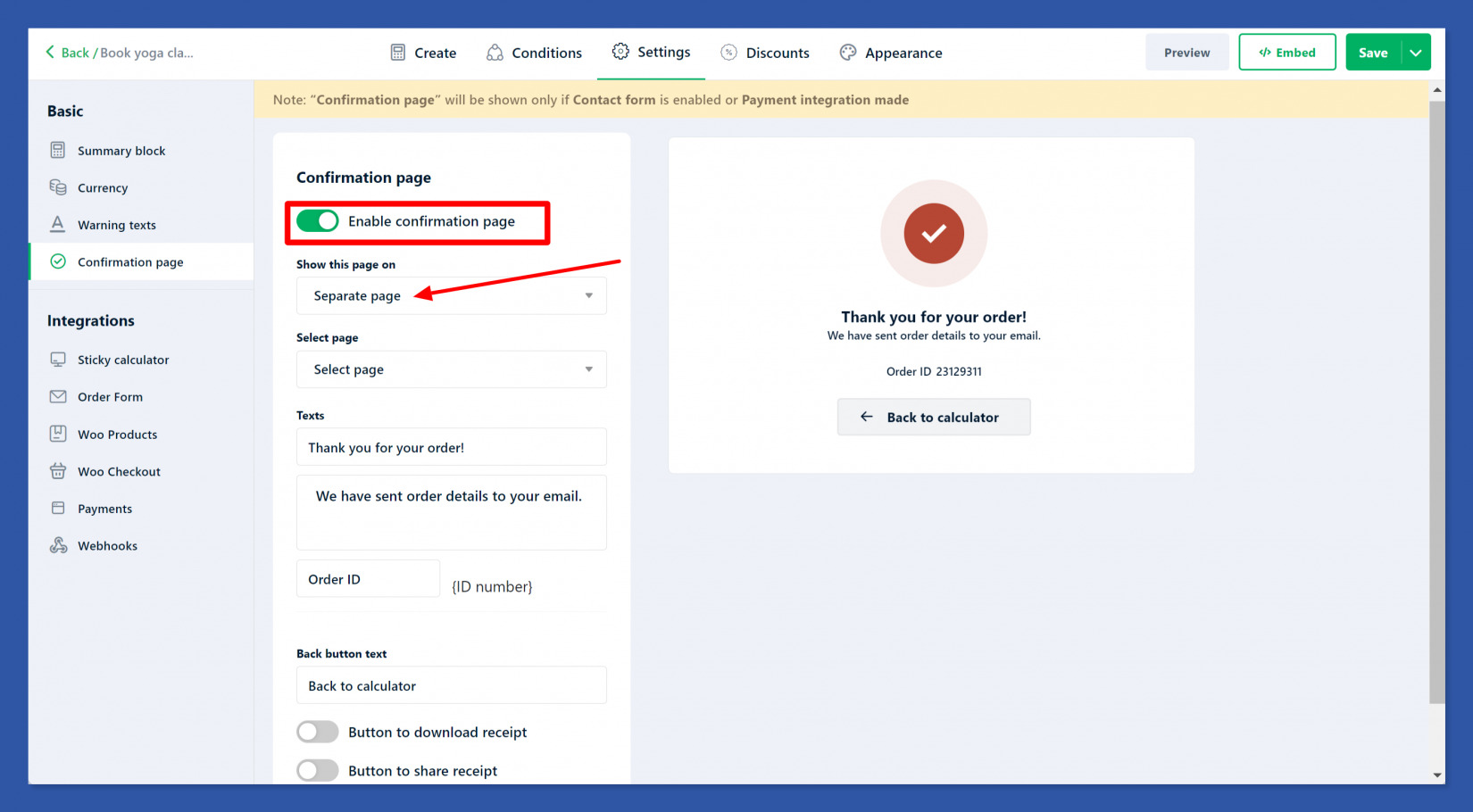Enable Button to download receipt
Screen dimensions: 1473x812
(x=317, y=732)
